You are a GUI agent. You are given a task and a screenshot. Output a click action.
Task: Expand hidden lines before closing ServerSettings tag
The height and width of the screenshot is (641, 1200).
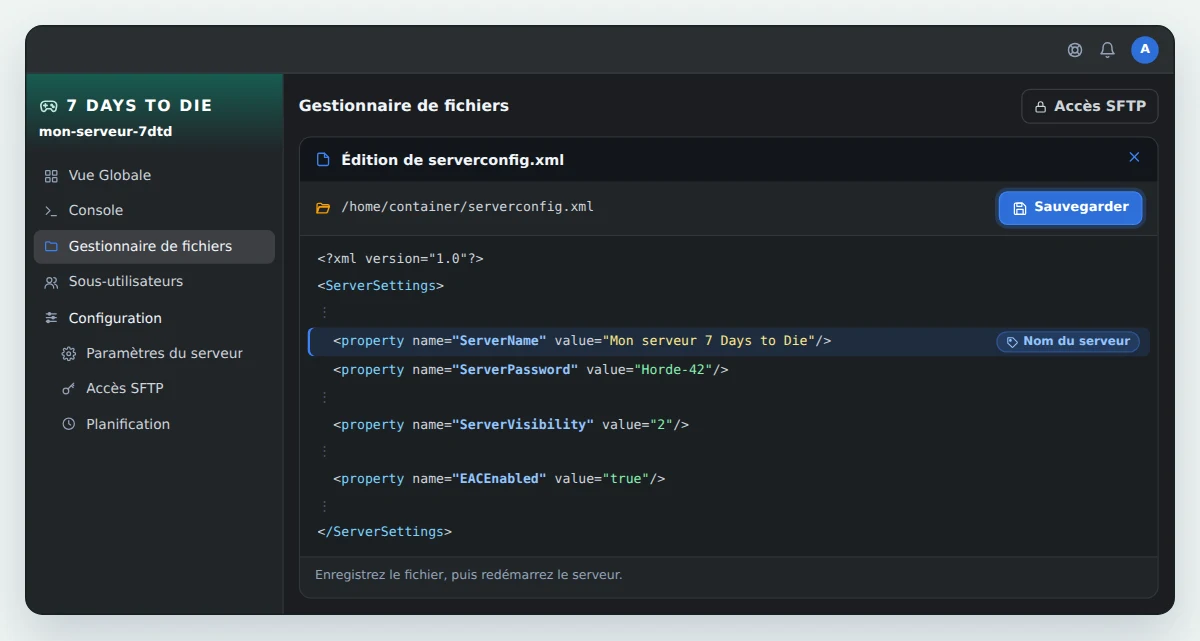[x=324, y=506]
